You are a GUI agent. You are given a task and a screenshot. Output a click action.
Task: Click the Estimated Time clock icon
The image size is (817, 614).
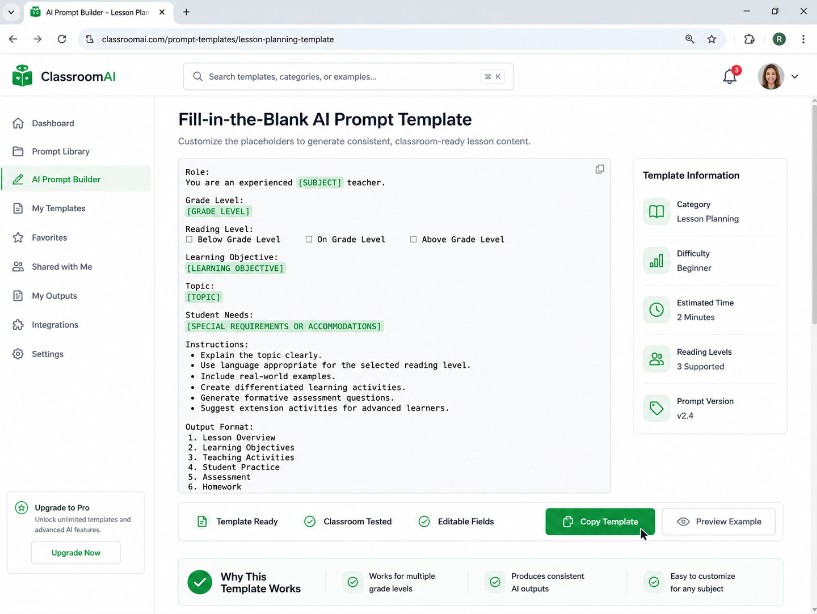pos(656,310)
